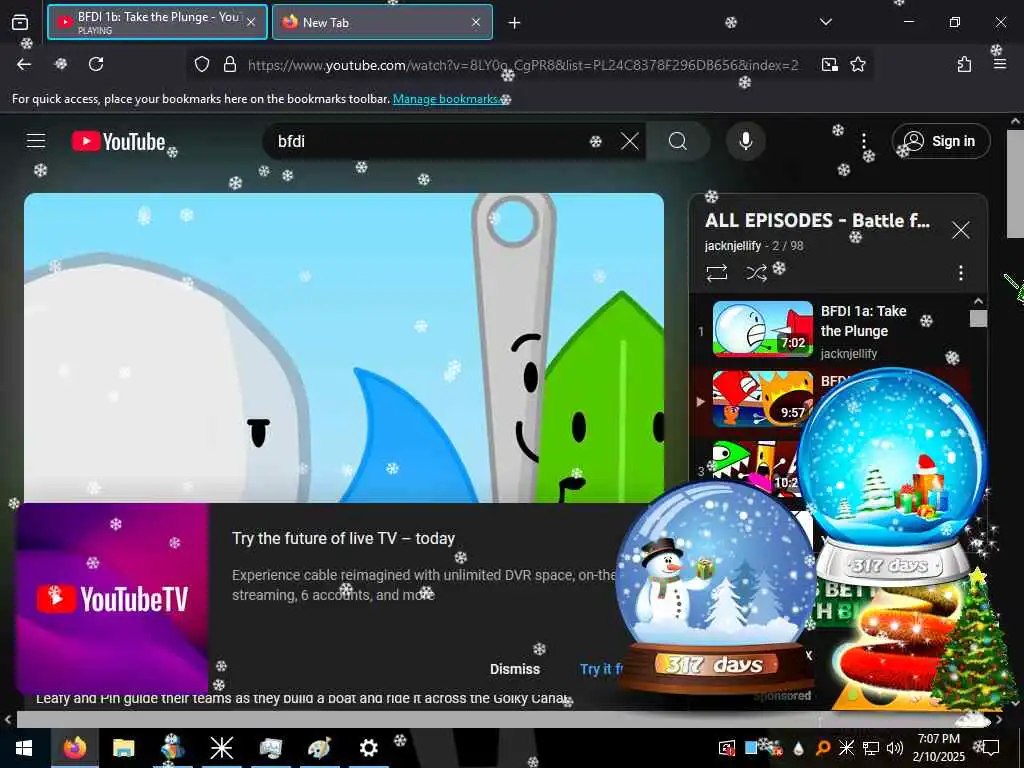Click the YouTube URL address bar
This screenshot has width=1024, height=768.
522,65
